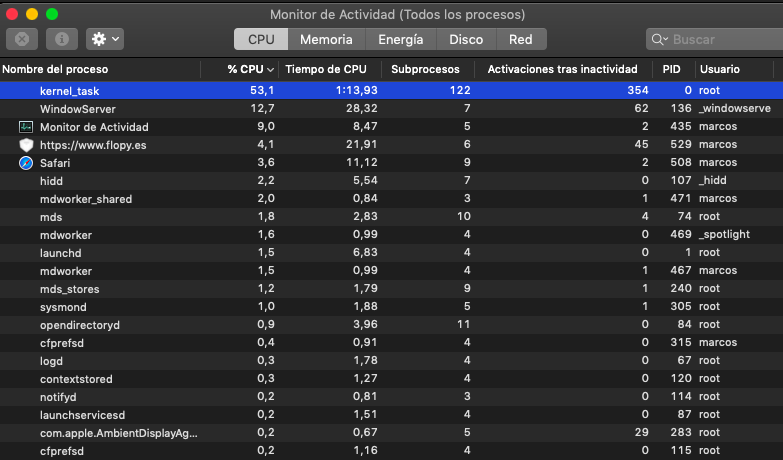
Task: Click the PID 435 cell
Action: tap(681, 126)
